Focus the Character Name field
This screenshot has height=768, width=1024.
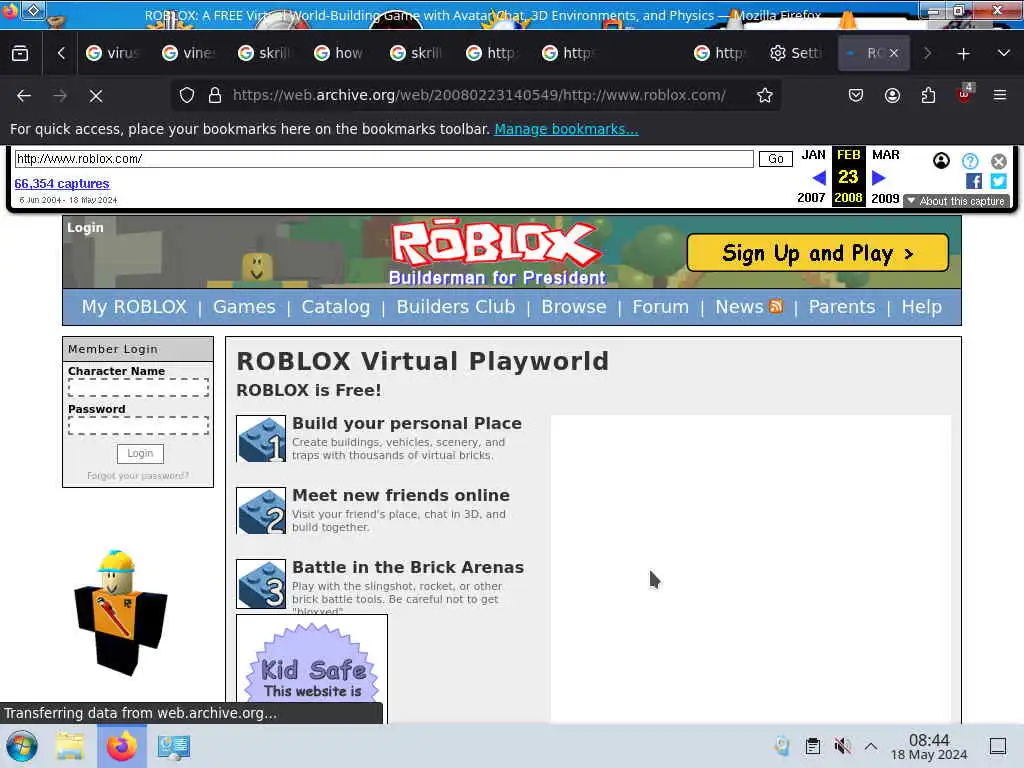(x=138, y=388)
